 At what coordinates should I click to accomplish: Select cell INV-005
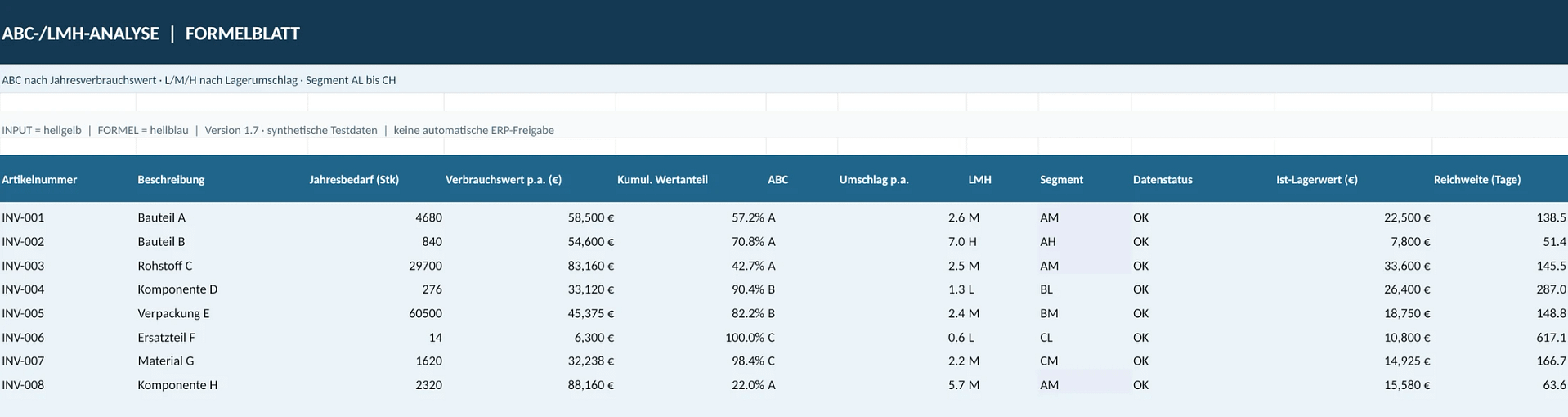pos(68,313)
